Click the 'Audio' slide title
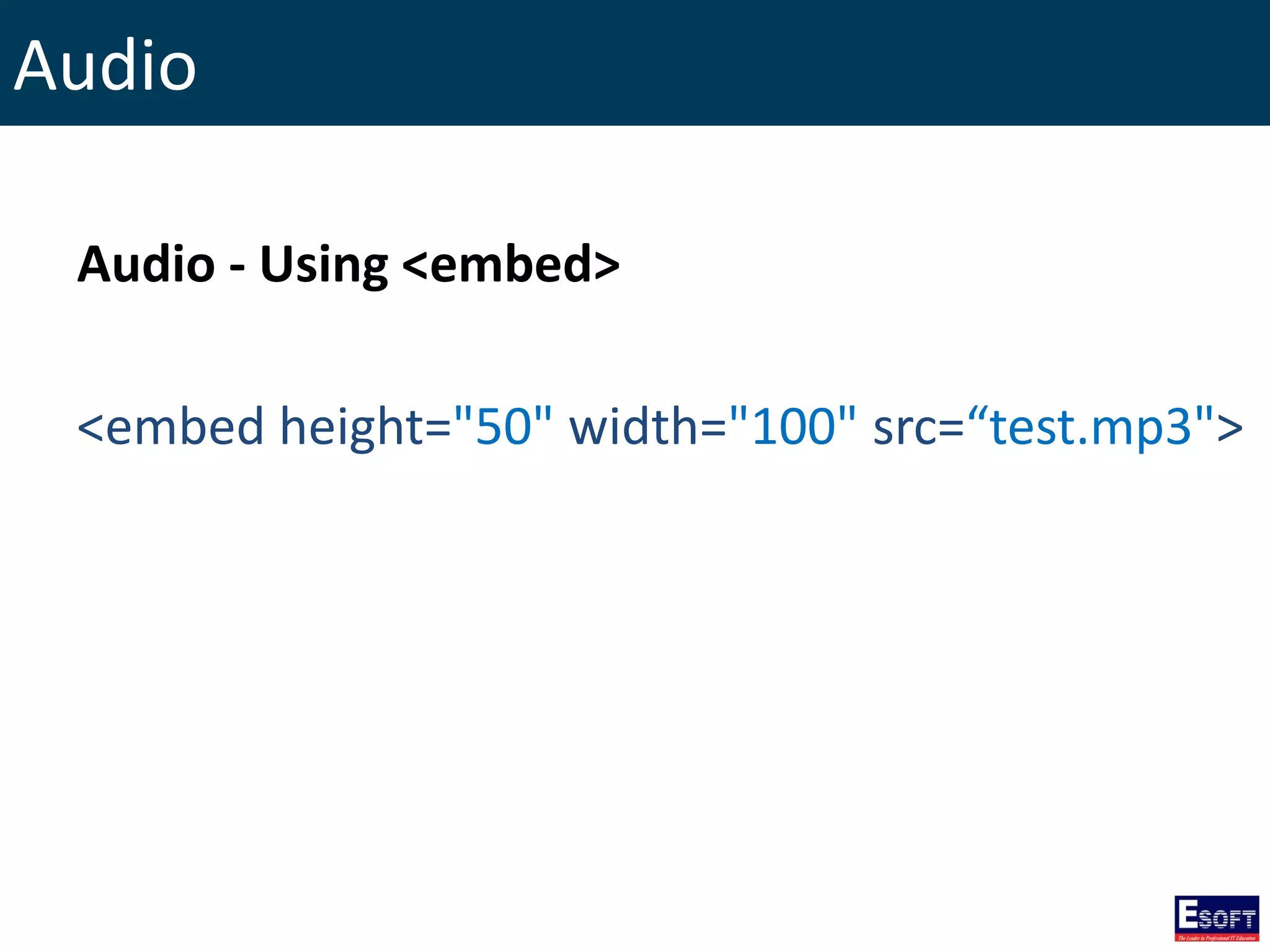This screenshot has width=1270, height=952. coord(105,65)
